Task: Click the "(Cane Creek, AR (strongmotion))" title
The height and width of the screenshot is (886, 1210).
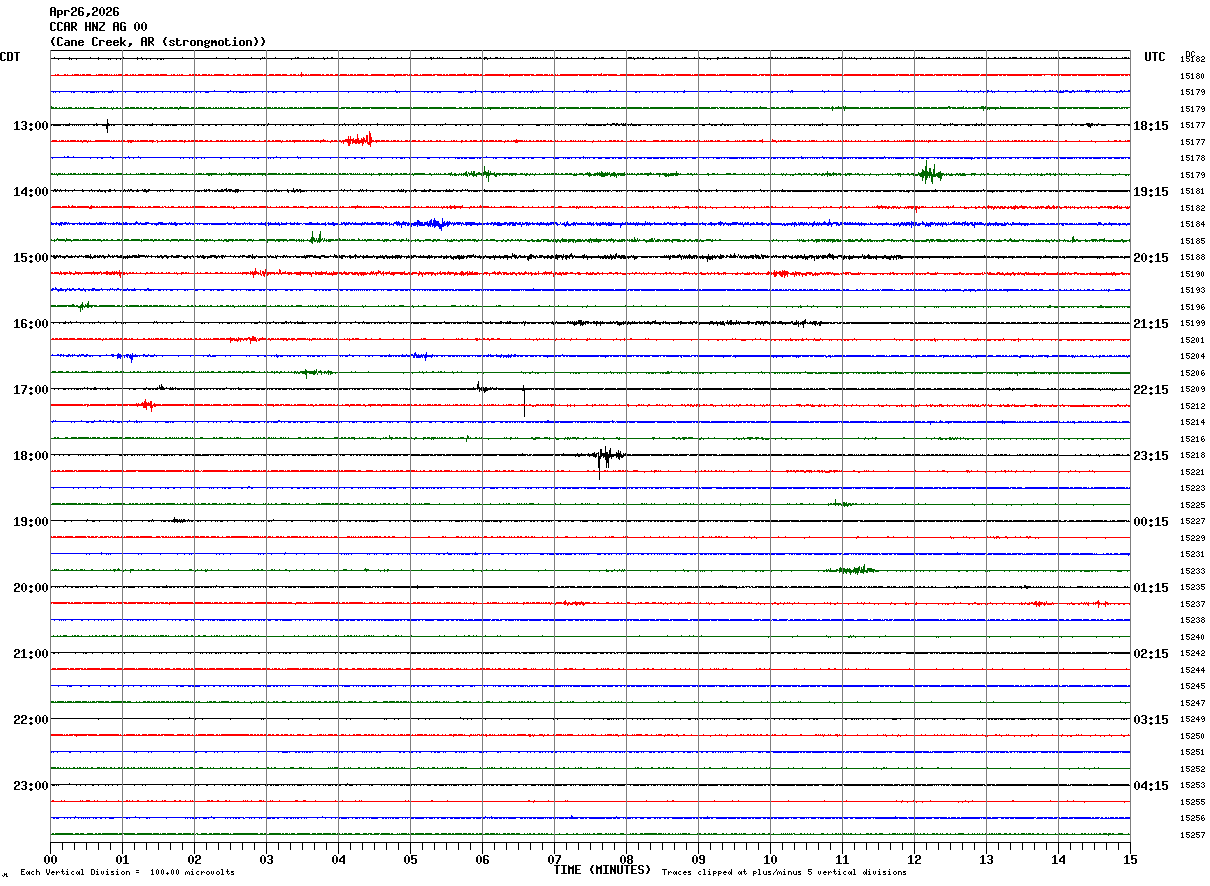Action: pos(158,42)
